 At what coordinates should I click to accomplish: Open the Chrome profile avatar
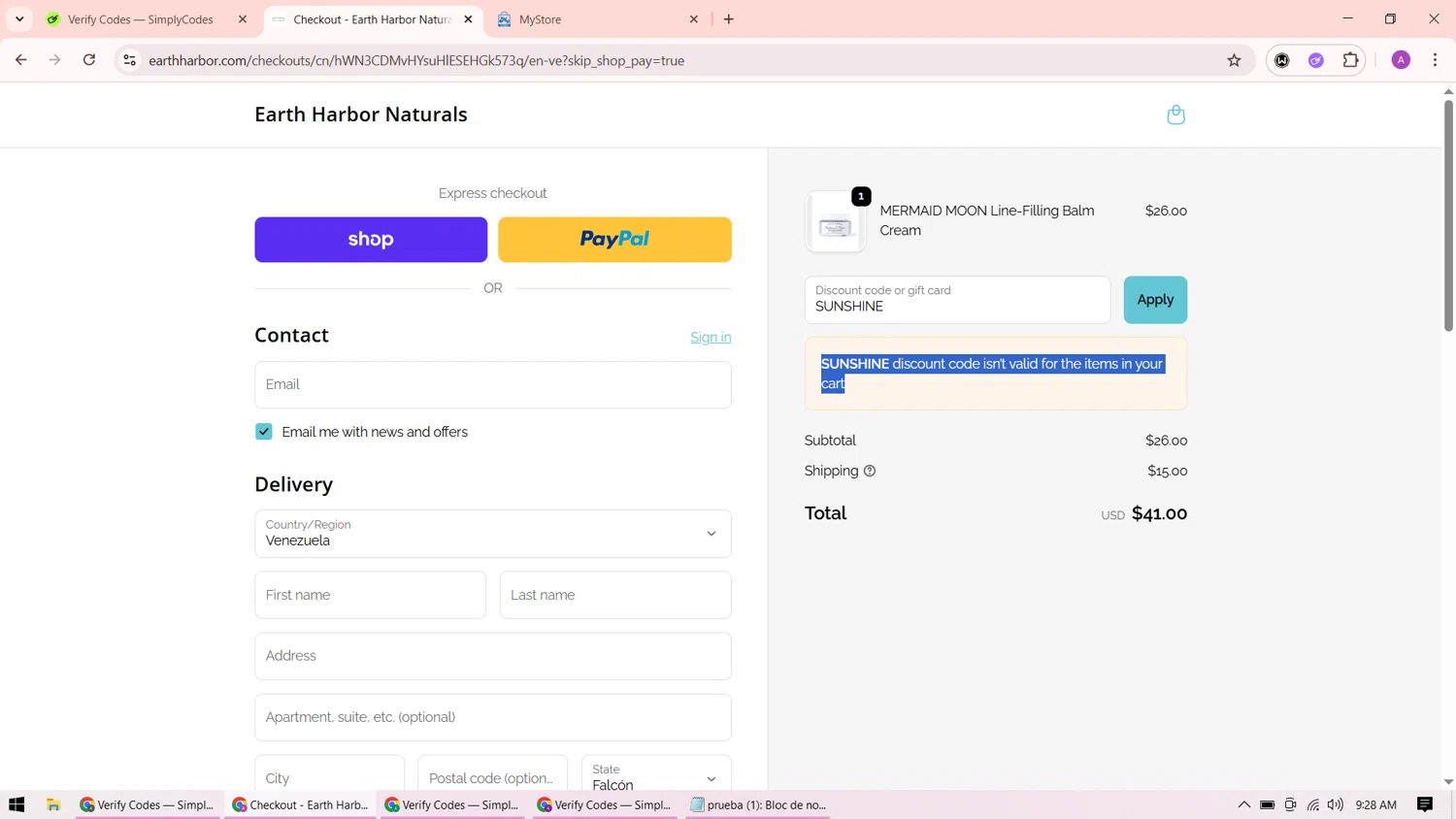click(1401, 60)
